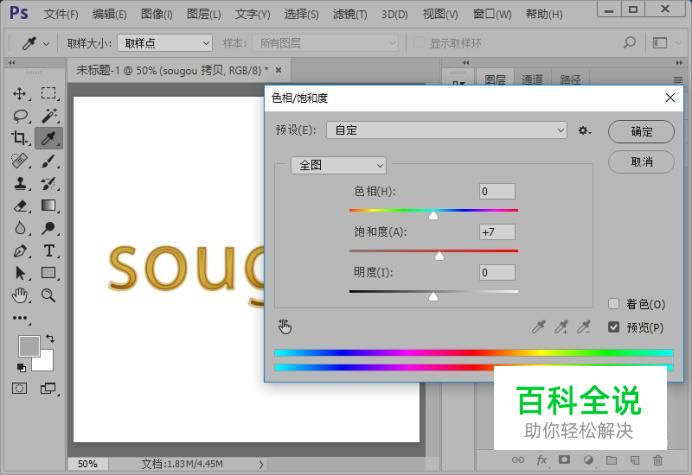
Task: Select the Lasso tool
Action: pyautogui.click(x=20, y=116)
